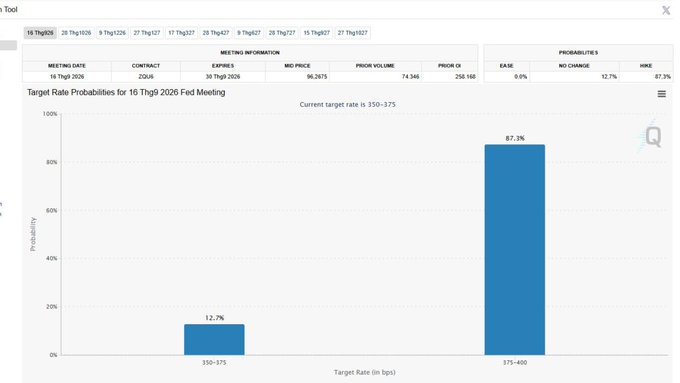
Task: Click the 375-400 probability bar
Action: (515, 250)
